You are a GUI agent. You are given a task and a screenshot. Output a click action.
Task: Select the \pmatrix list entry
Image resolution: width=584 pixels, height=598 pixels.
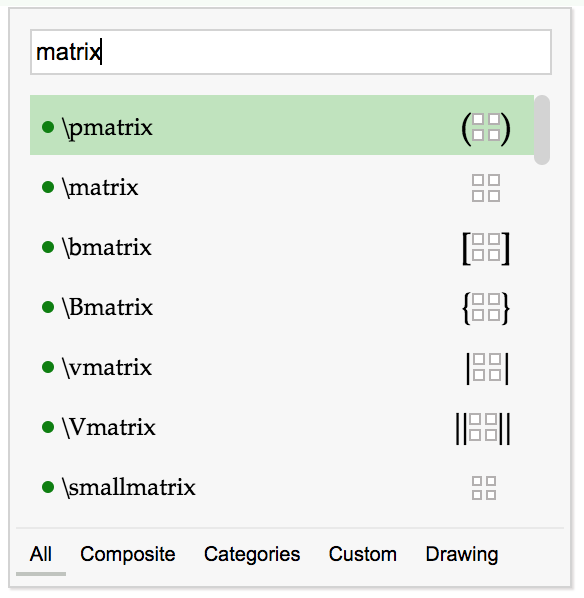pos(282,125)
